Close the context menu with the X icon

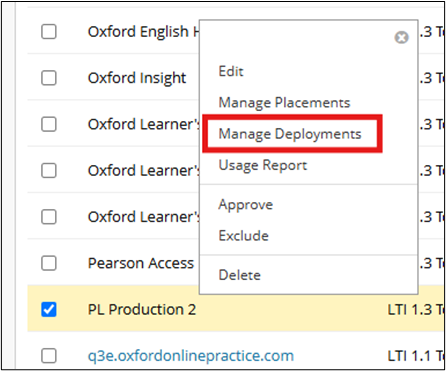401,37
